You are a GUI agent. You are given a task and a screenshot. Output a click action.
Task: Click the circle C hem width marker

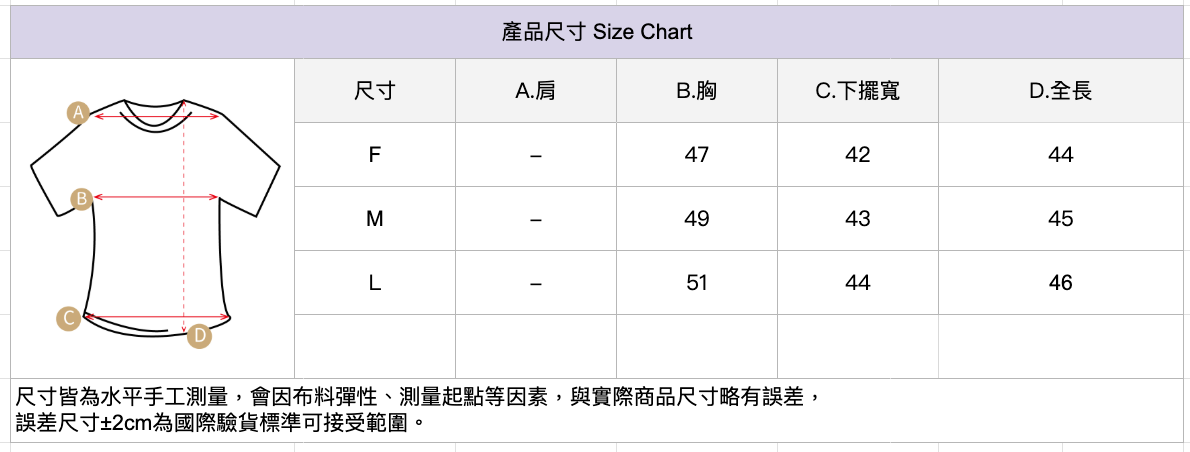pyautogui.click(x=68, y=318)
